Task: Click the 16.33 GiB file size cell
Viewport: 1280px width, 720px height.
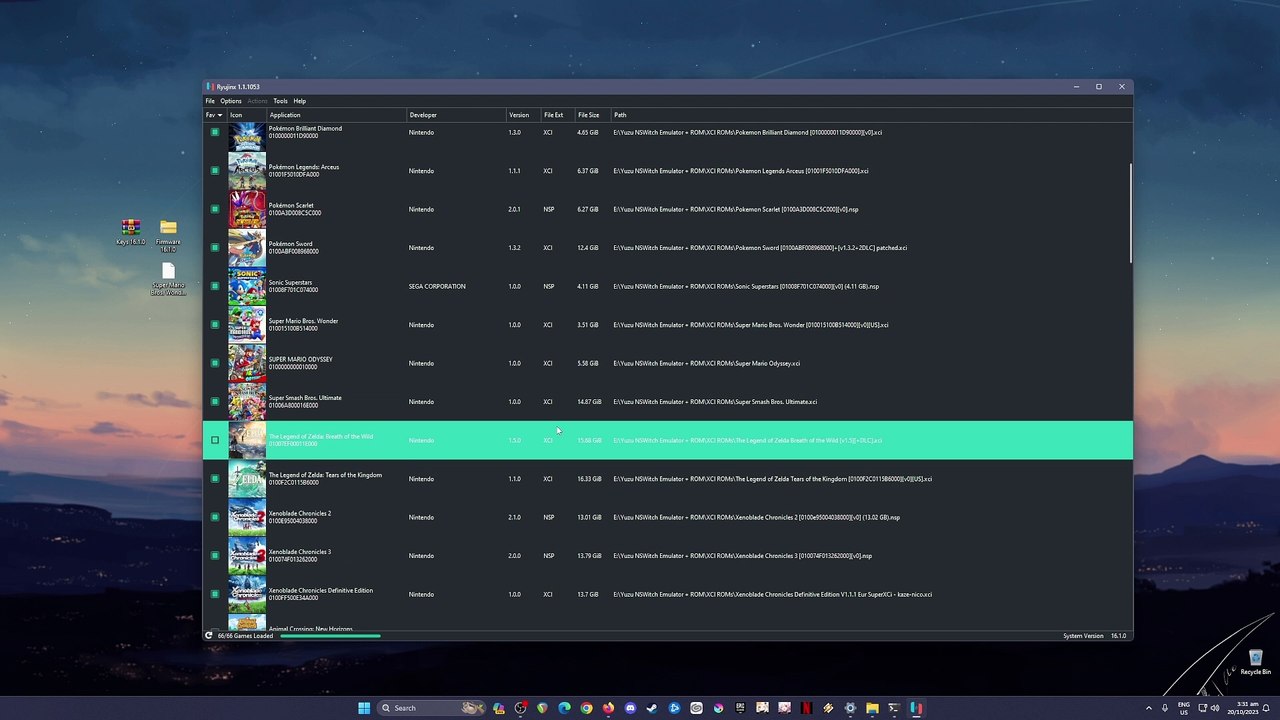Action: point(589,479)
